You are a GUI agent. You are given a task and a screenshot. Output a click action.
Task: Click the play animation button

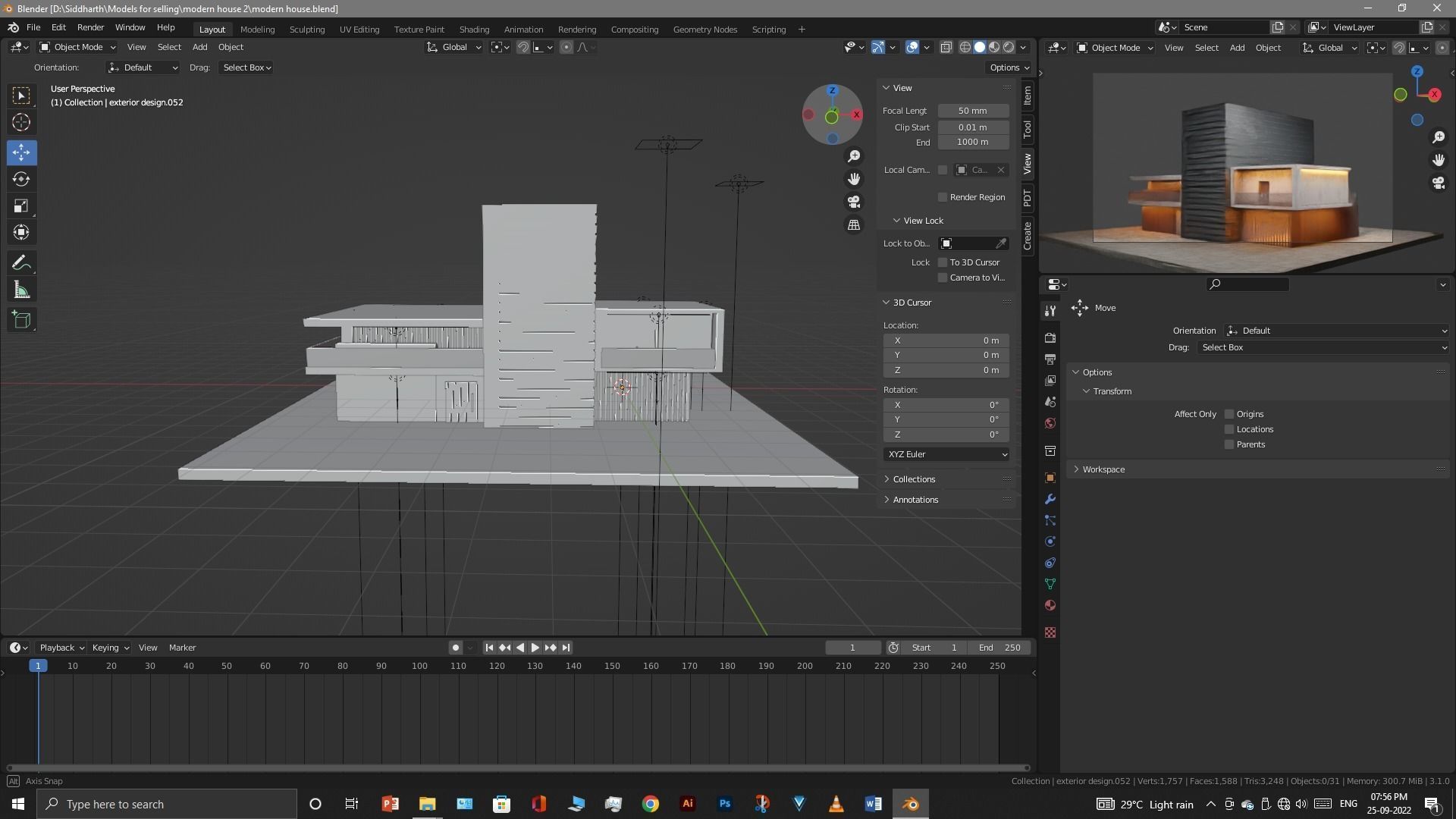[535, 648]
